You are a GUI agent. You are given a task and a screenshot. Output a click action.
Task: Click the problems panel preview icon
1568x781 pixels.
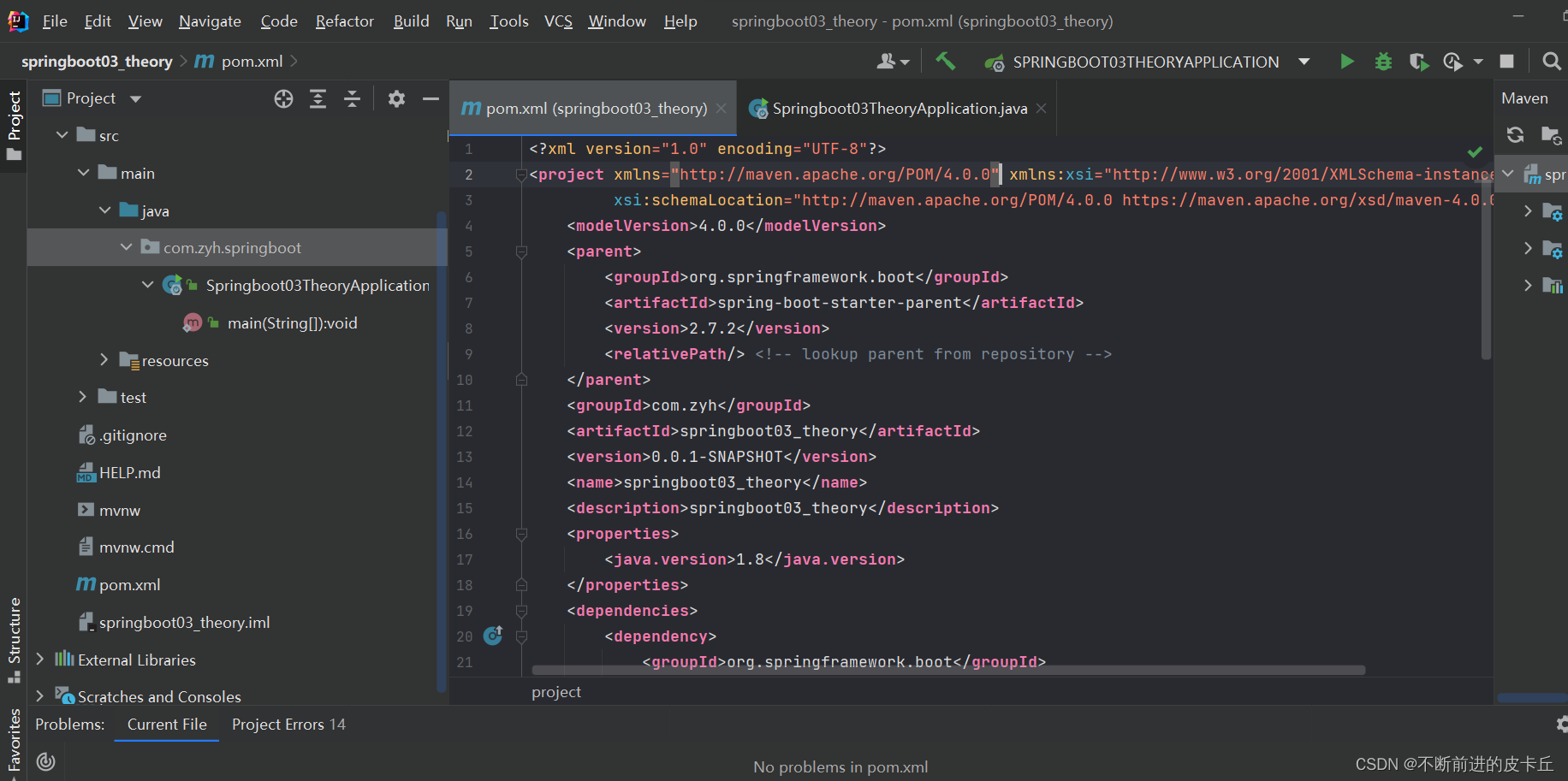[46, 761]
